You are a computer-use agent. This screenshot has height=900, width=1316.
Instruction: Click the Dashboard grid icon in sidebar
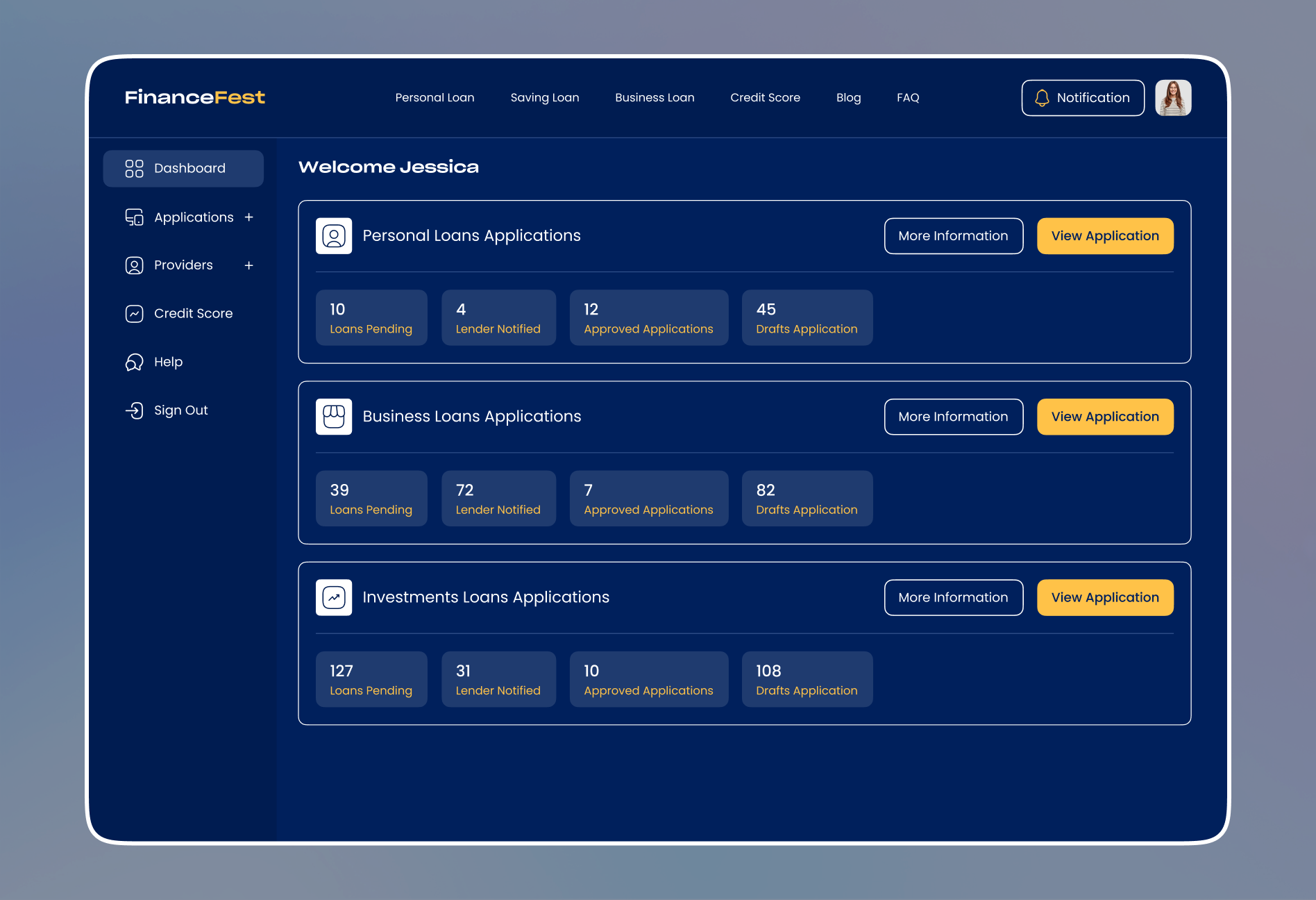[x=134, y=168]
